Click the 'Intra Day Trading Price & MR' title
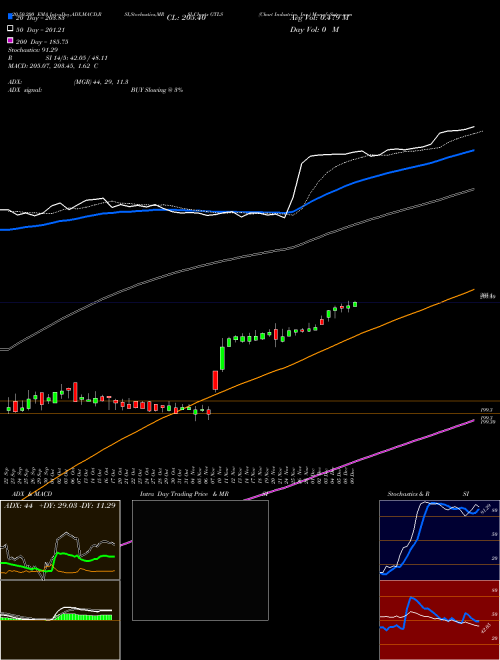The height and width of the screenshot is (660, 500). pyautogui.click(x=184, y=494)
